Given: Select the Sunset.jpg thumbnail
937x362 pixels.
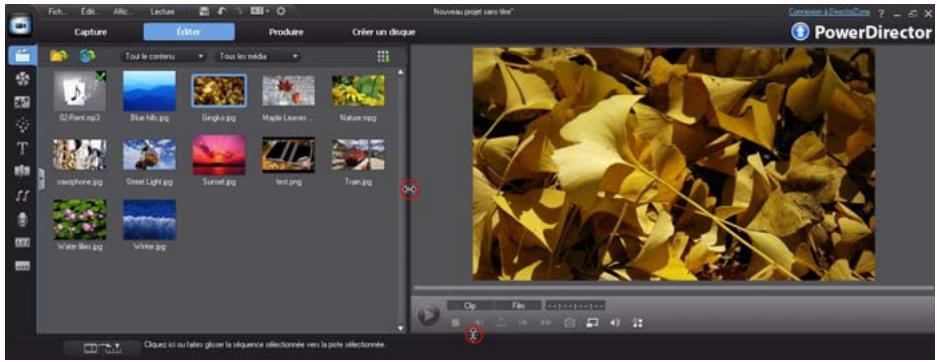Looking at the screenshot, I should [x=219, y=155].
